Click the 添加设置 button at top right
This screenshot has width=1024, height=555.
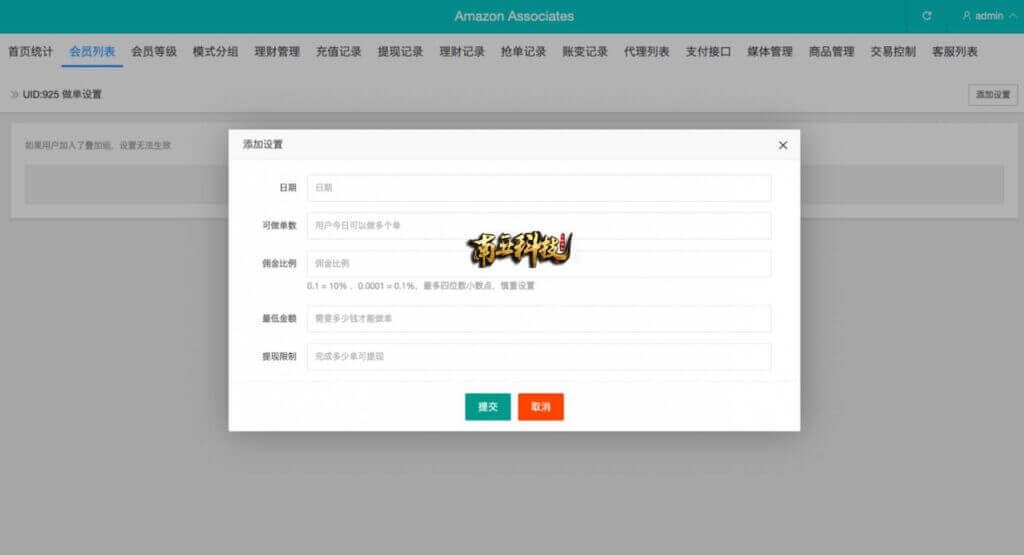(992, 94)
